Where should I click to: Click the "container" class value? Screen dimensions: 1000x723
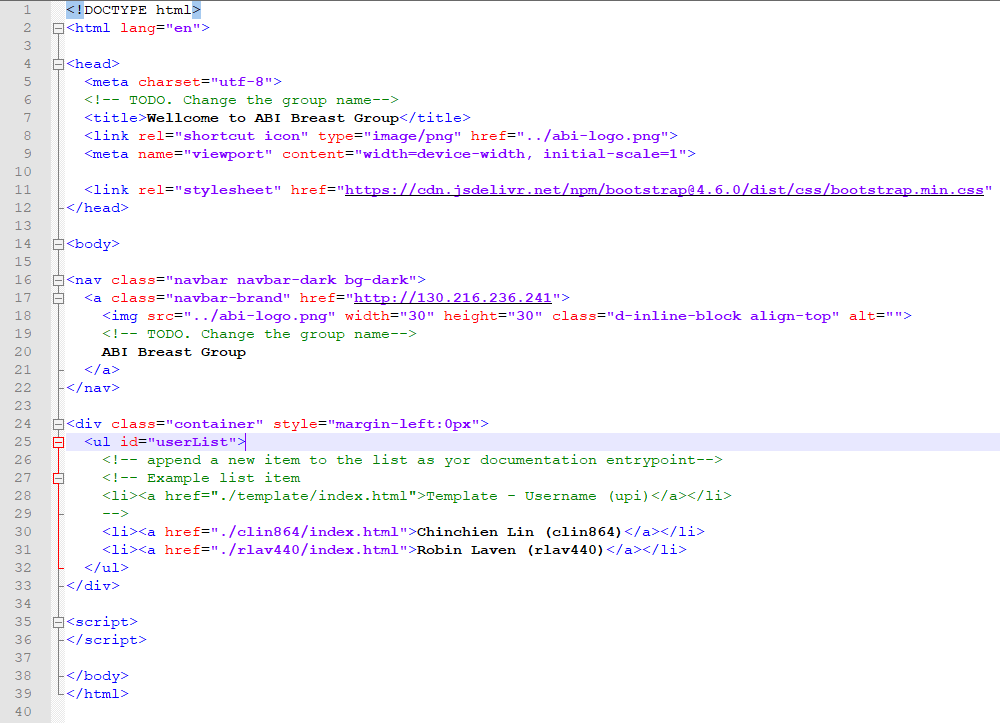click(214, 424)
